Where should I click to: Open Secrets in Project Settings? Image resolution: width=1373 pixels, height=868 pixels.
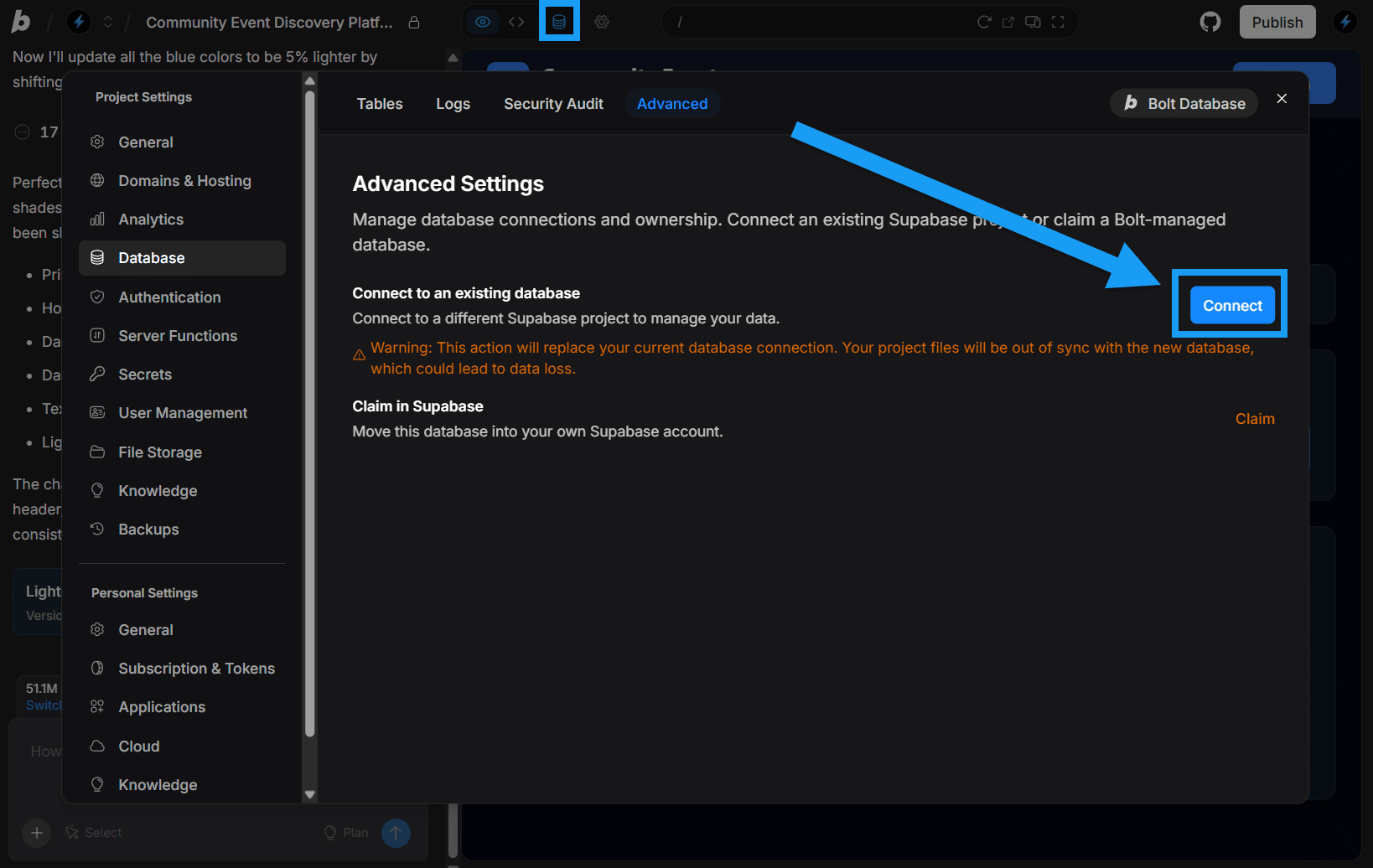tap(142, 374)
